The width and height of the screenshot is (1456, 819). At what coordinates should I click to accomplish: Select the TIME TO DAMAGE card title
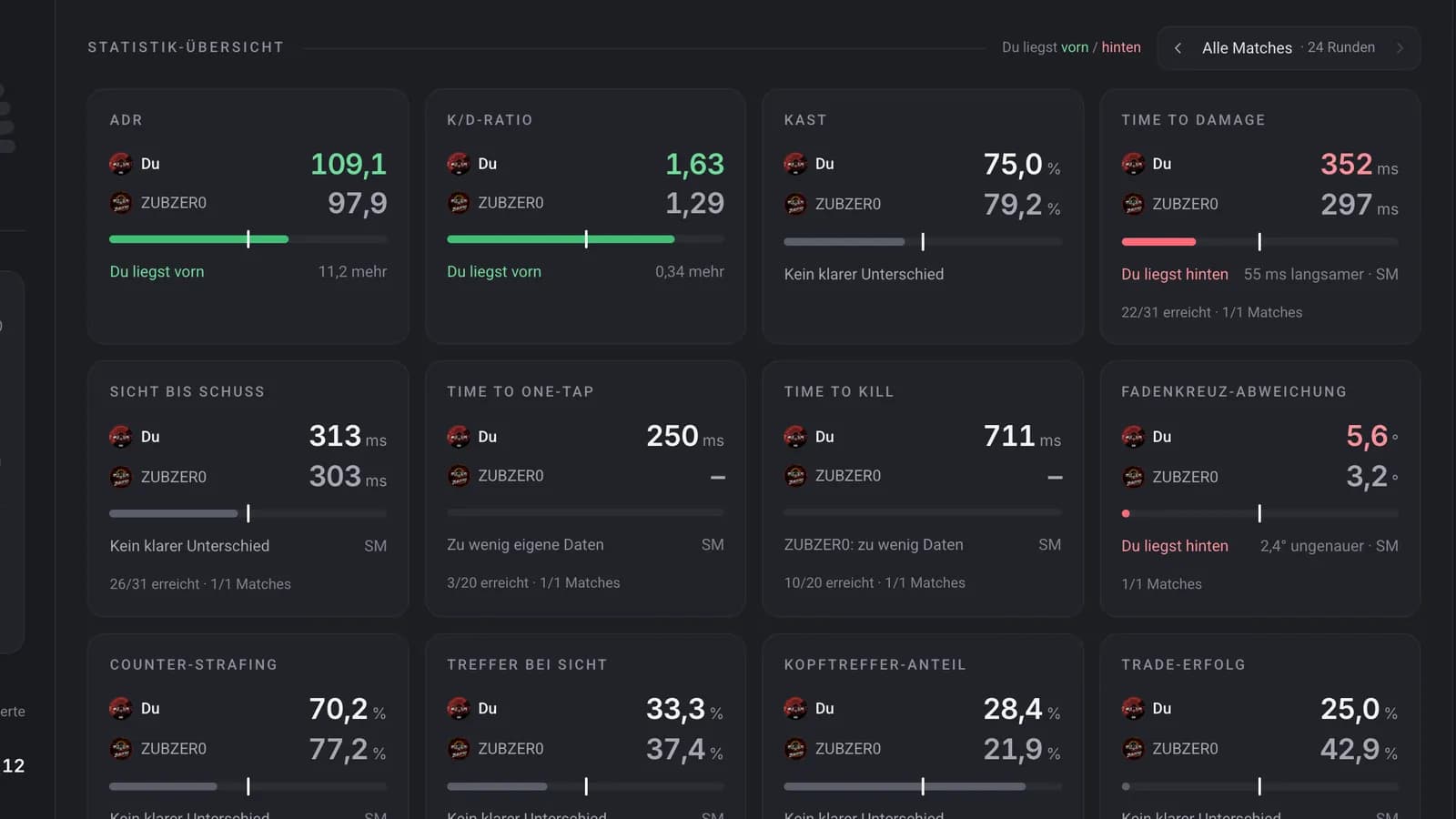1193,120
